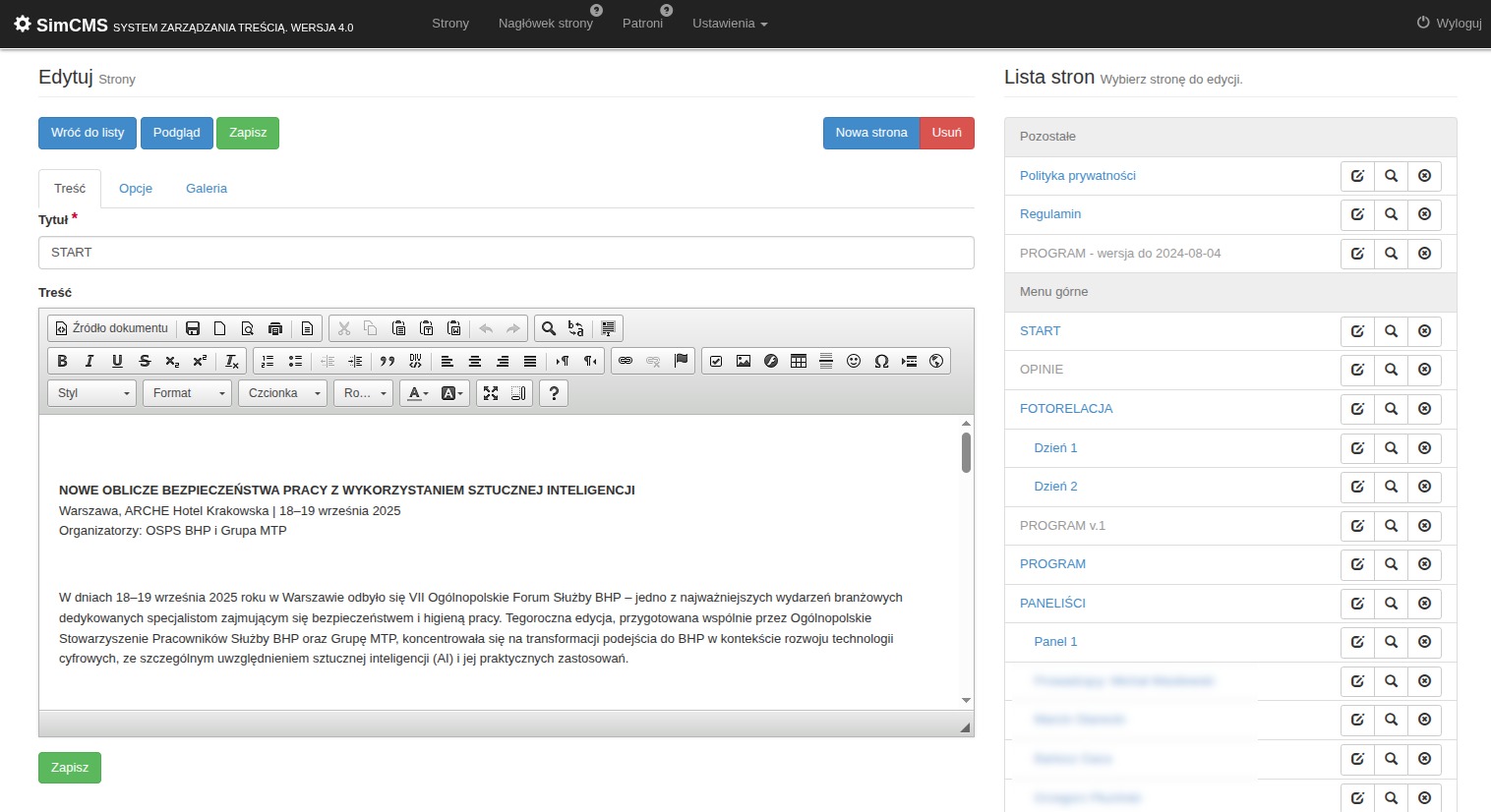Screen dimensions: 1491x812
Task: Open Polityka prywatności page link
Action: pos(1077,176)
